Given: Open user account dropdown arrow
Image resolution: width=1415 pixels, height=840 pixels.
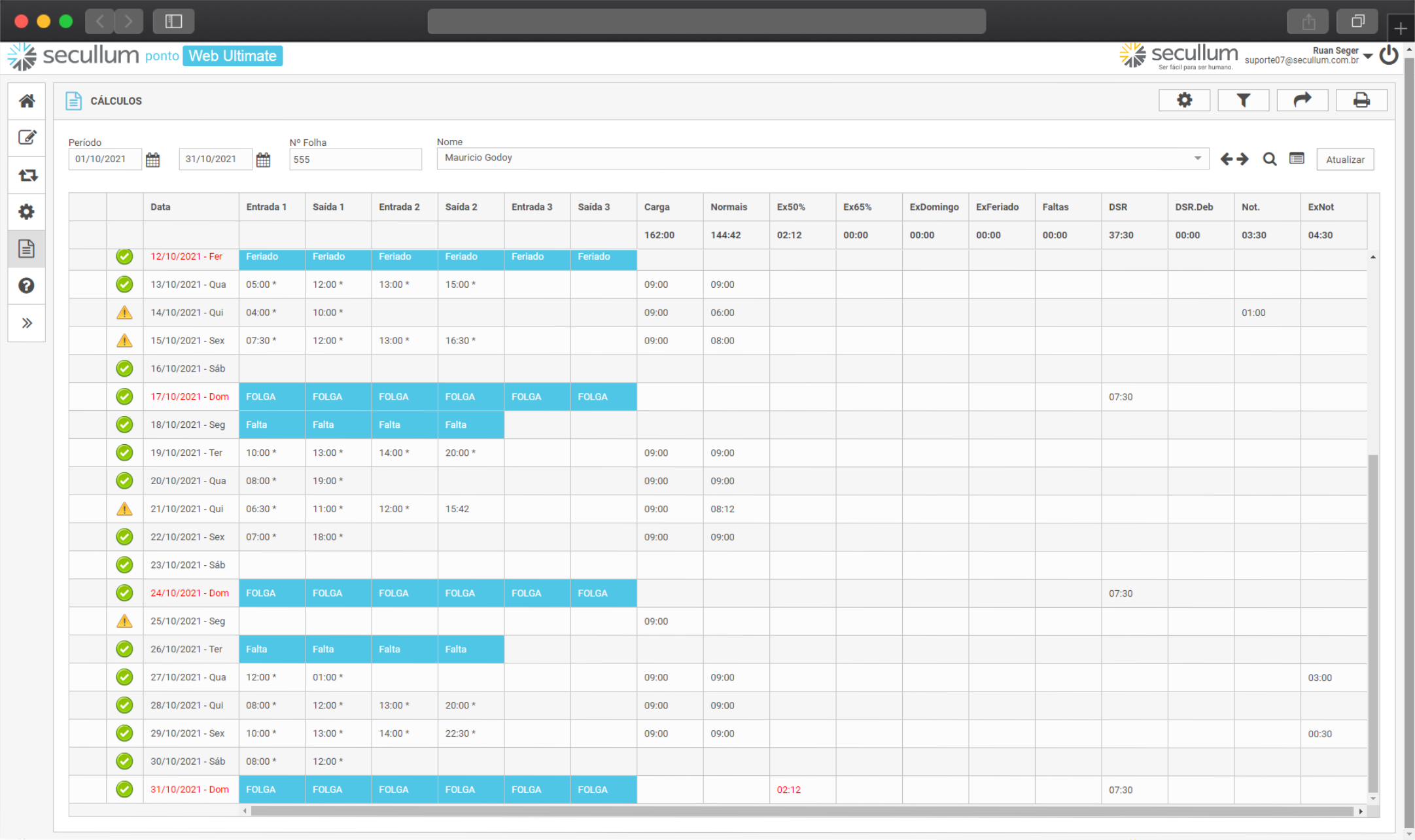Looking at the screenshot, I should click(1368, 56).
